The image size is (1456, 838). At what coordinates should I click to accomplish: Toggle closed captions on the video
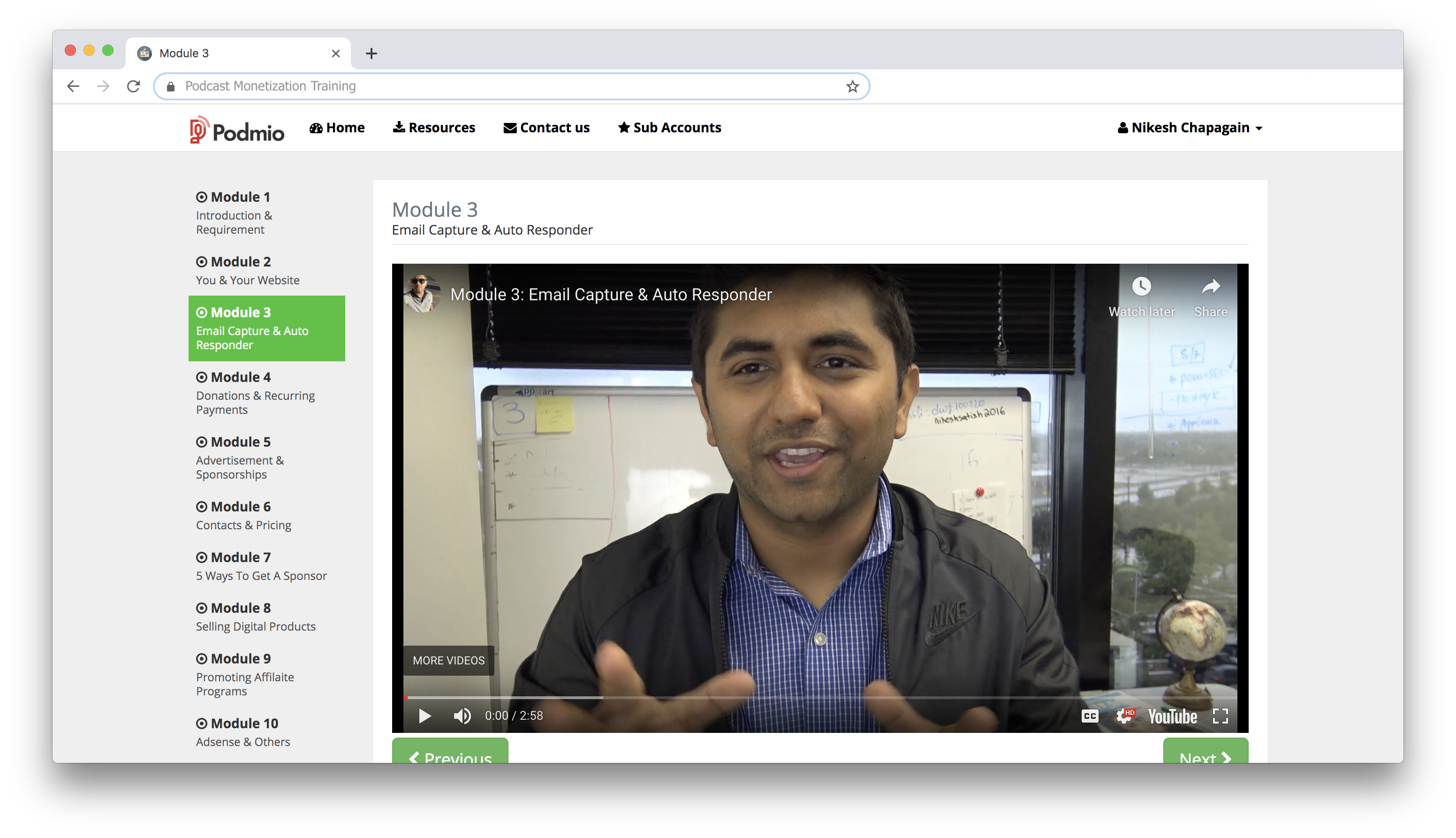[x=1090, y=716]
